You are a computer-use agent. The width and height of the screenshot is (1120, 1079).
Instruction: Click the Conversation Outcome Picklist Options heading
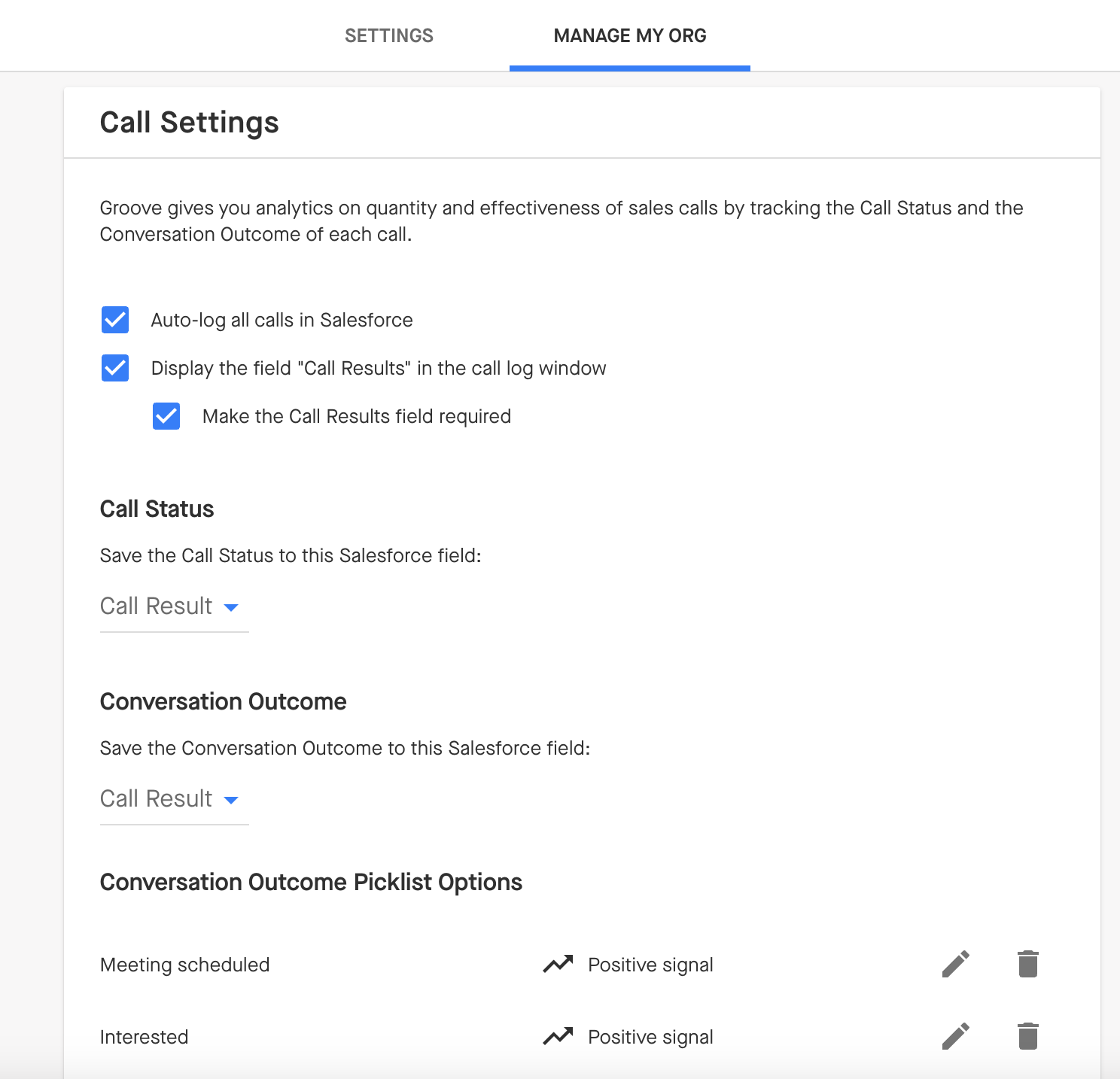(x=311, y=882)
